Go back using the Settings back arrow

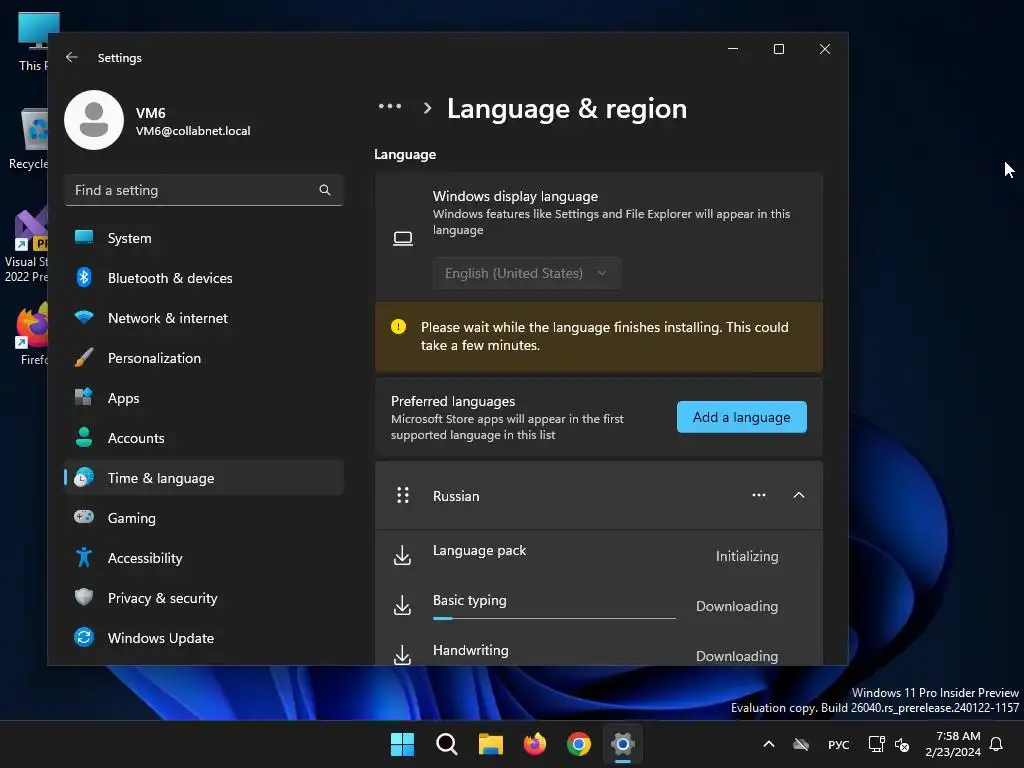[72, 57]
